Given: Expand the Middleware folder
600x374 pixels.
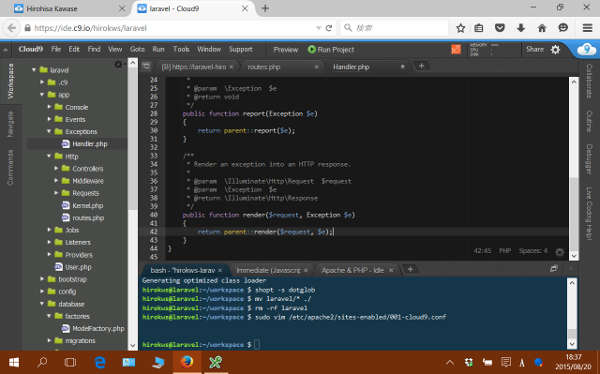Looking at the screenshot, I should [56, 180].
